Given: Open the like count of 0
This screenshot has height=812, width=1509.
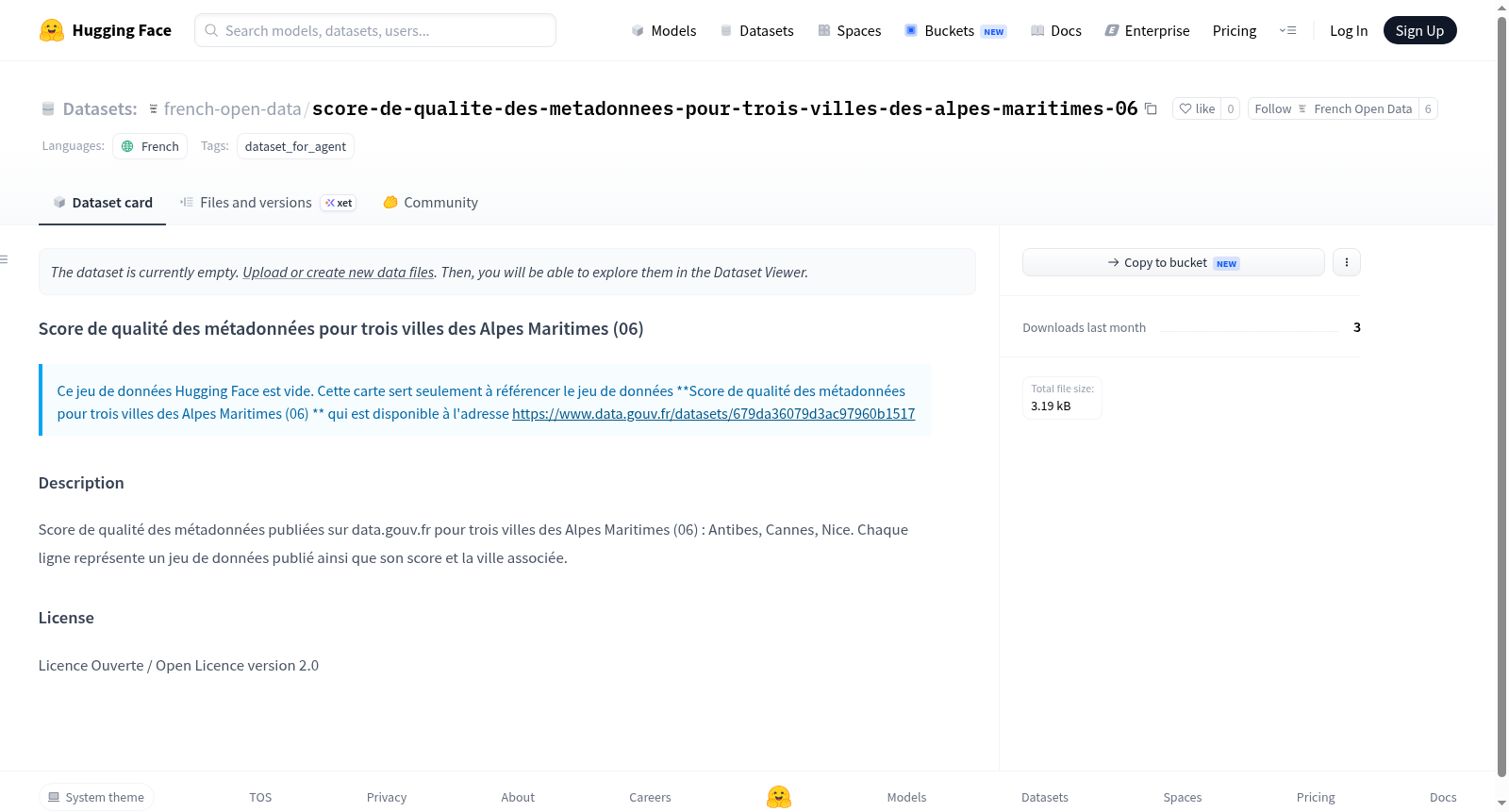Looking at the screenshot, I should tap(1230, 108).
